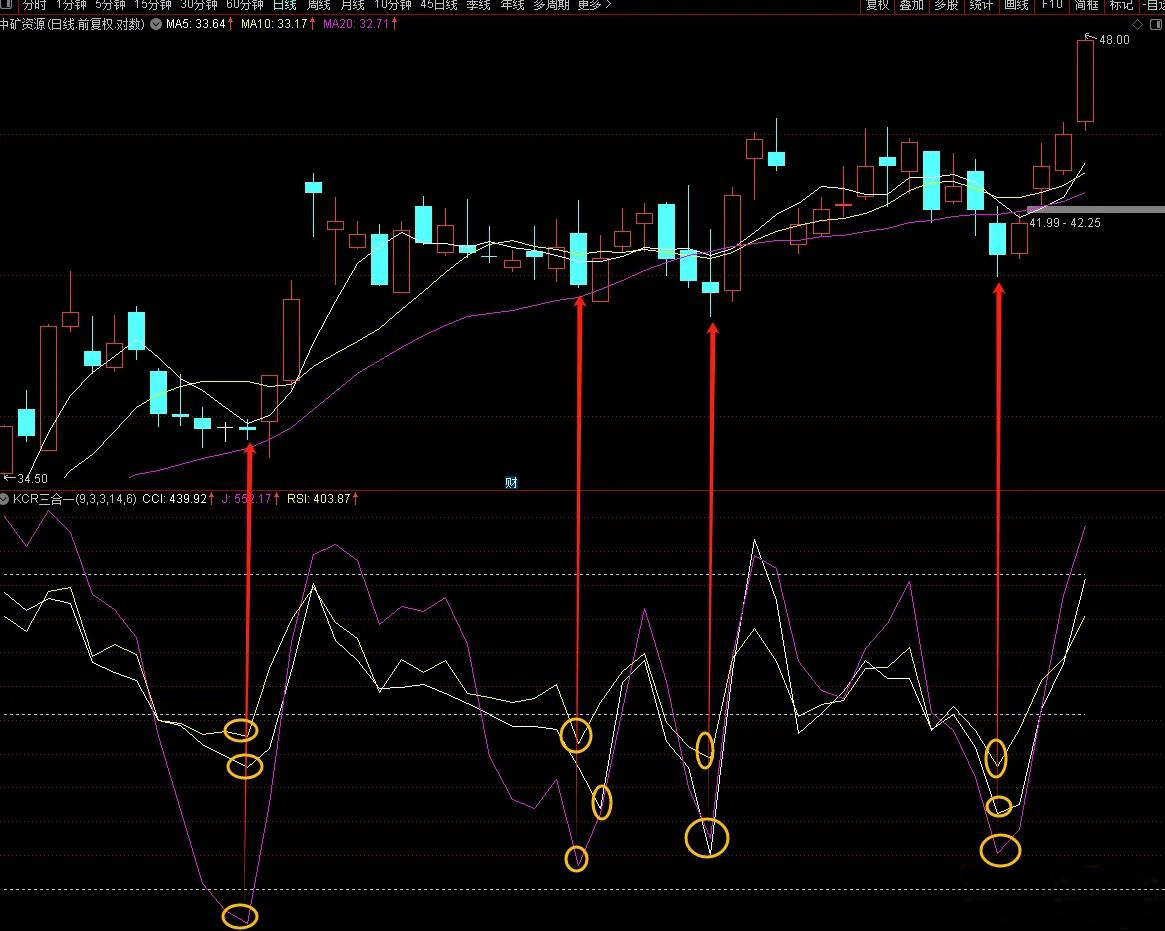The width and height of the screenshot is (1165, 931).
Task: Switch to 季线 quarterly chart
Action: point(478,4)
